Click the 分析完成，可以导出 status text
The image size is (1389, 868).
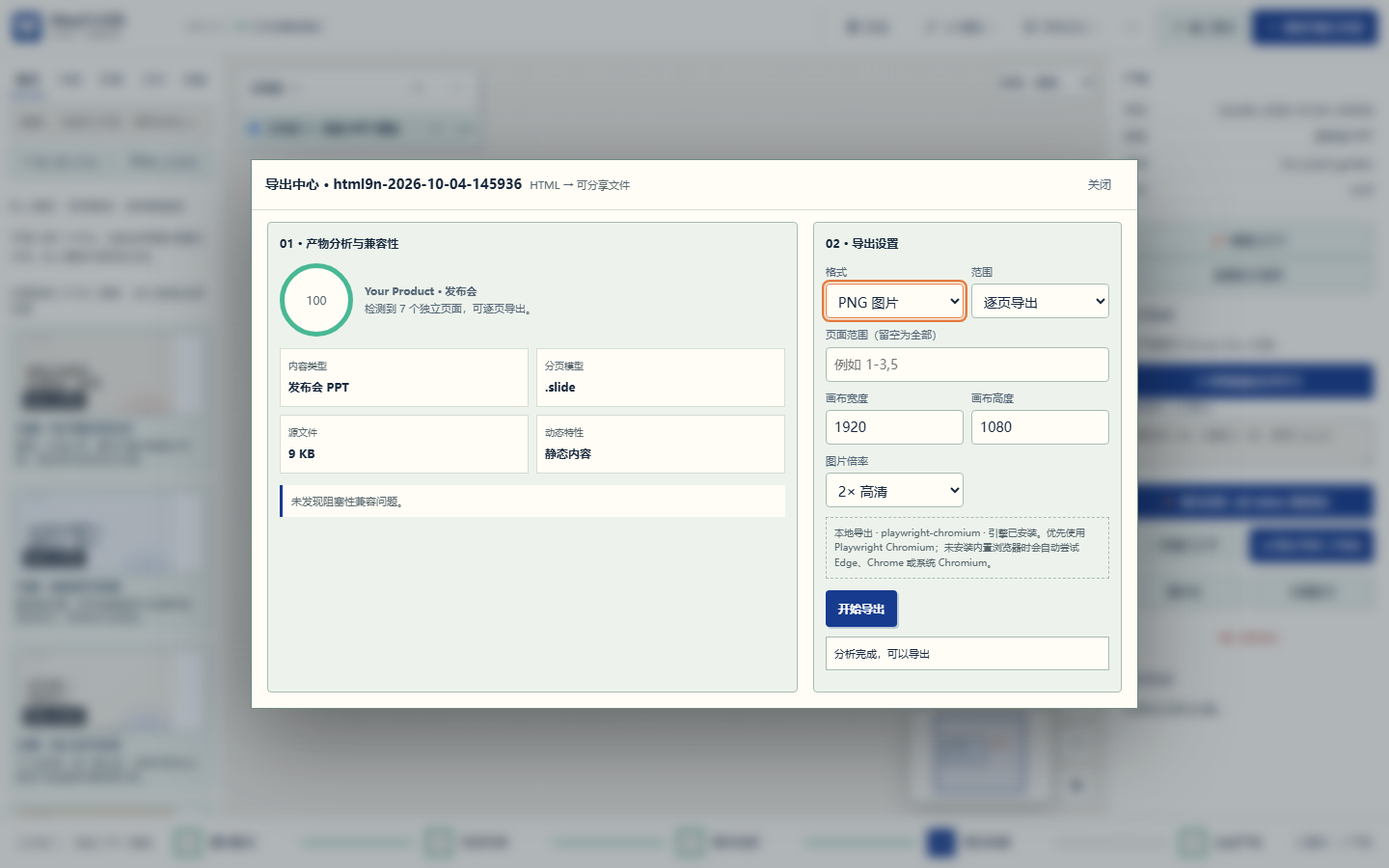967,653
